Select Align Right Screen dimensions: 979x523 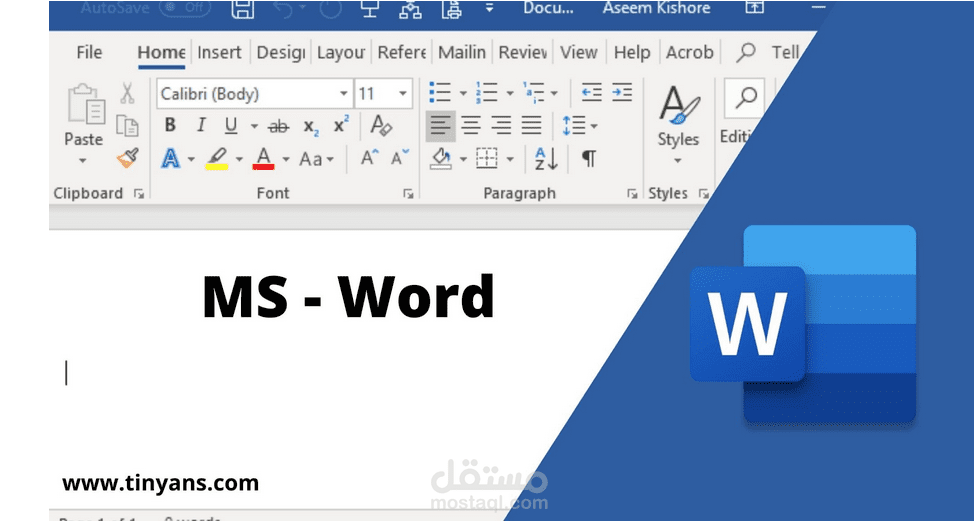pos(501,126)
